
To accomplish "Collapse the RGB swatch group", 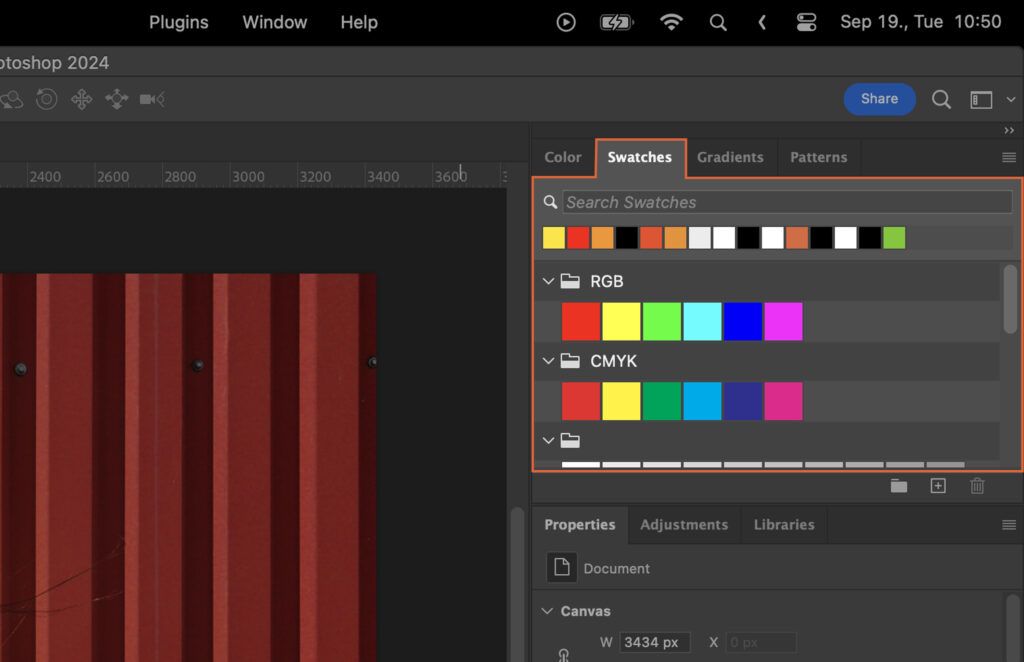I will [548, 281].
